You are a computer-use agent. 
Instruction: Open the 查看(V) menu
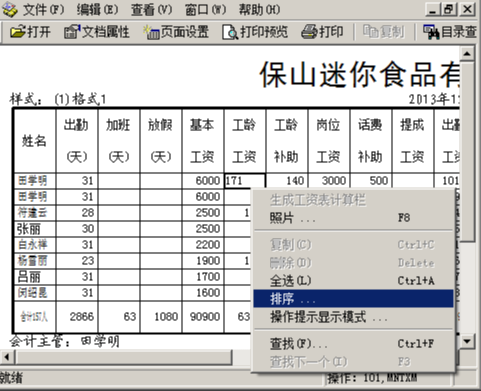tap(151, 10)
